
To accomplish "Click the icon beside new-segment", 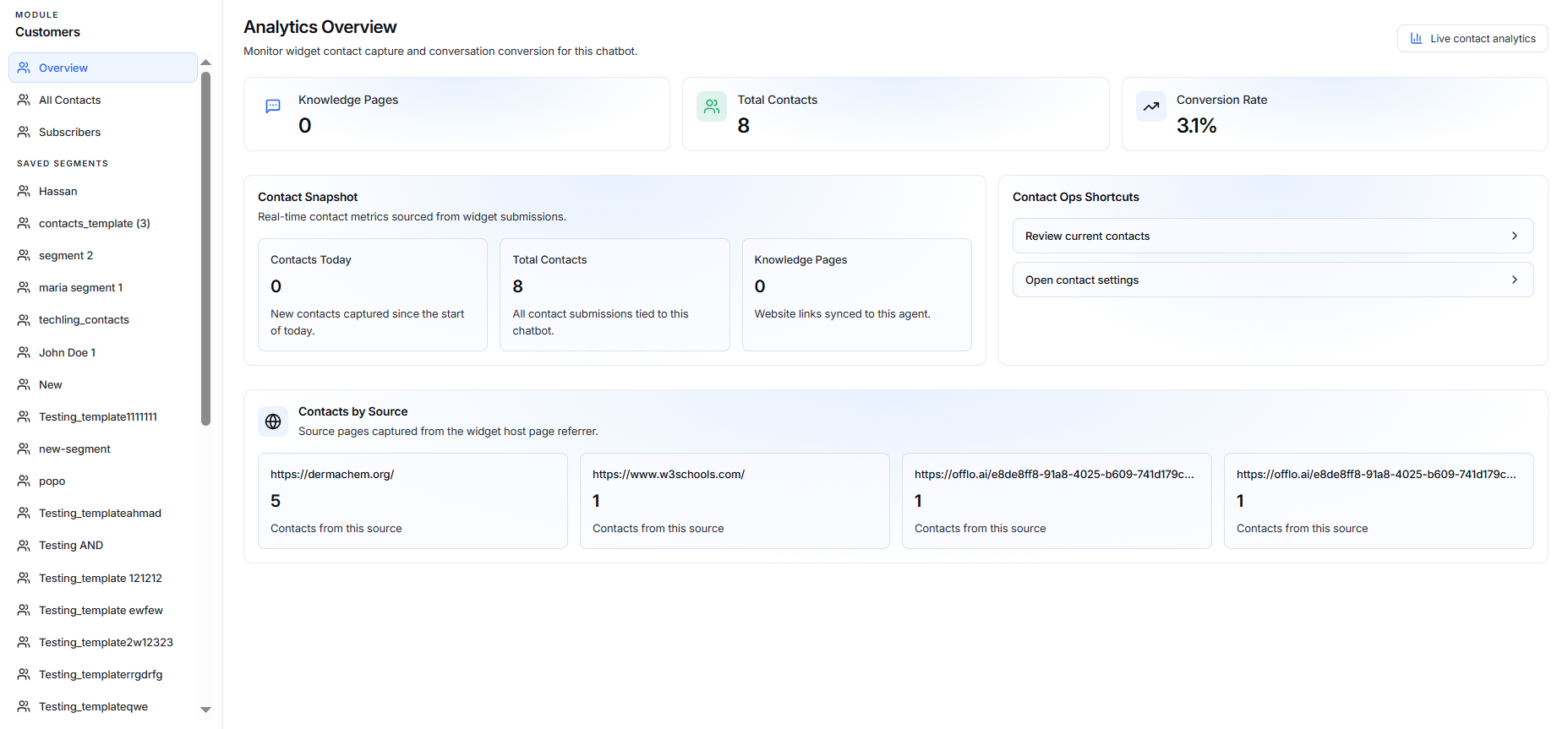I will 24,449.
